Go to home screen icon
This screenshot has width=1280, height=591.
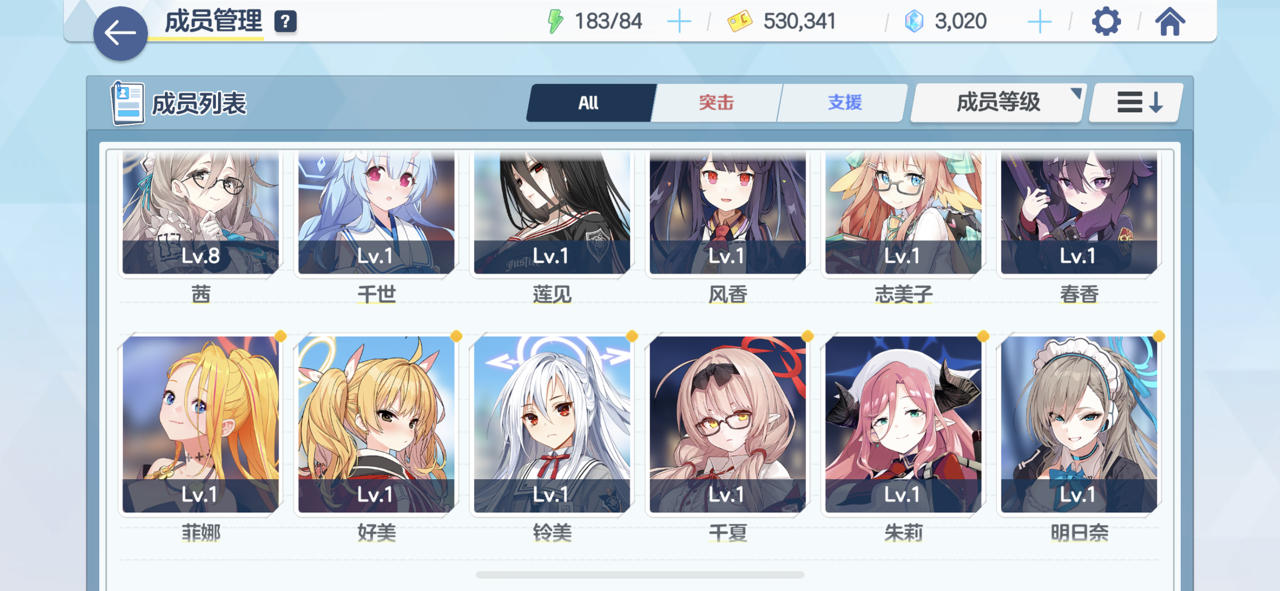(1170, 21)
